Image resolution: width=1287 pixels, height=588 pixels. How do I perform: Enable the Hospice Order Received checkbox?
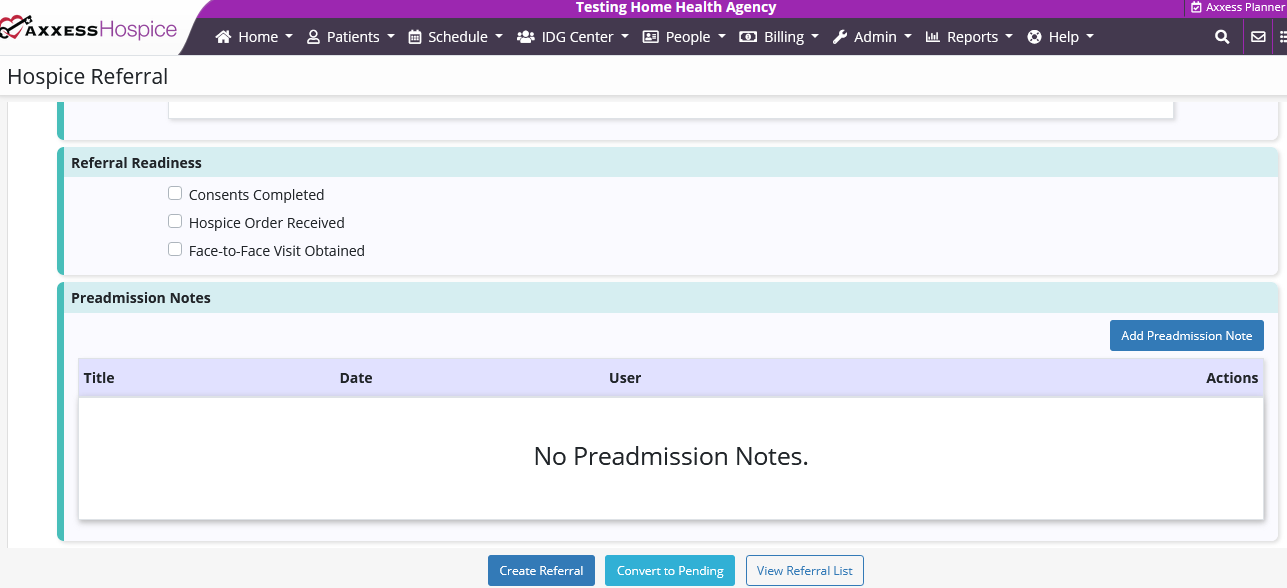175,222
